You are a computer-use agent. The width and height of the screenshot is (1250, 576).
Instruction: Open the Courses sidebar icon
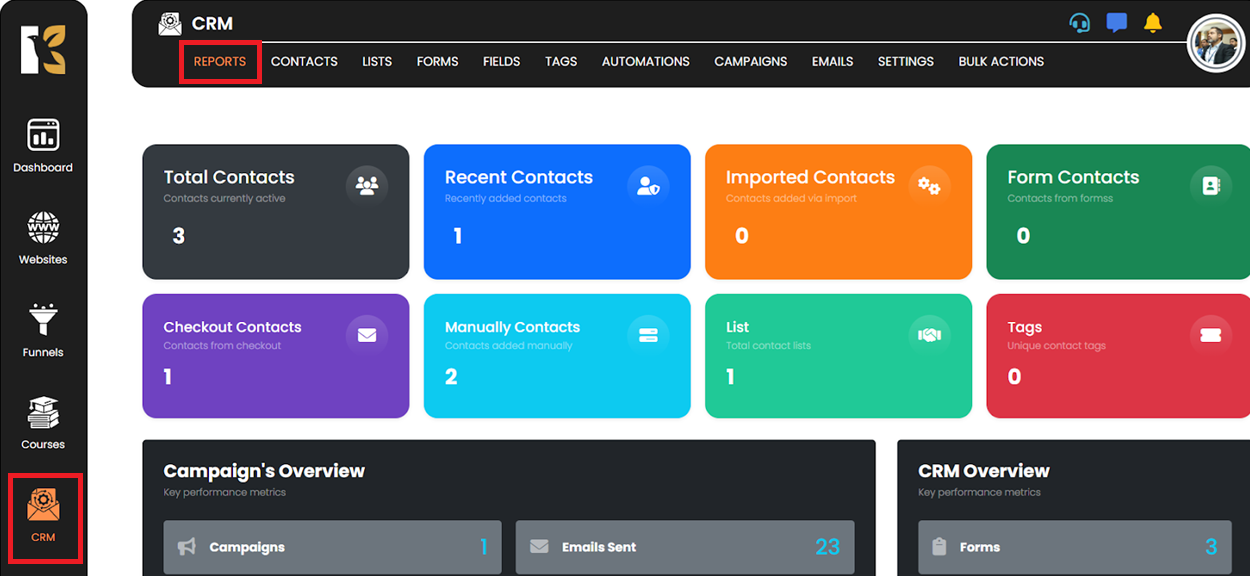pyautogui.click(x=43, y=422)
